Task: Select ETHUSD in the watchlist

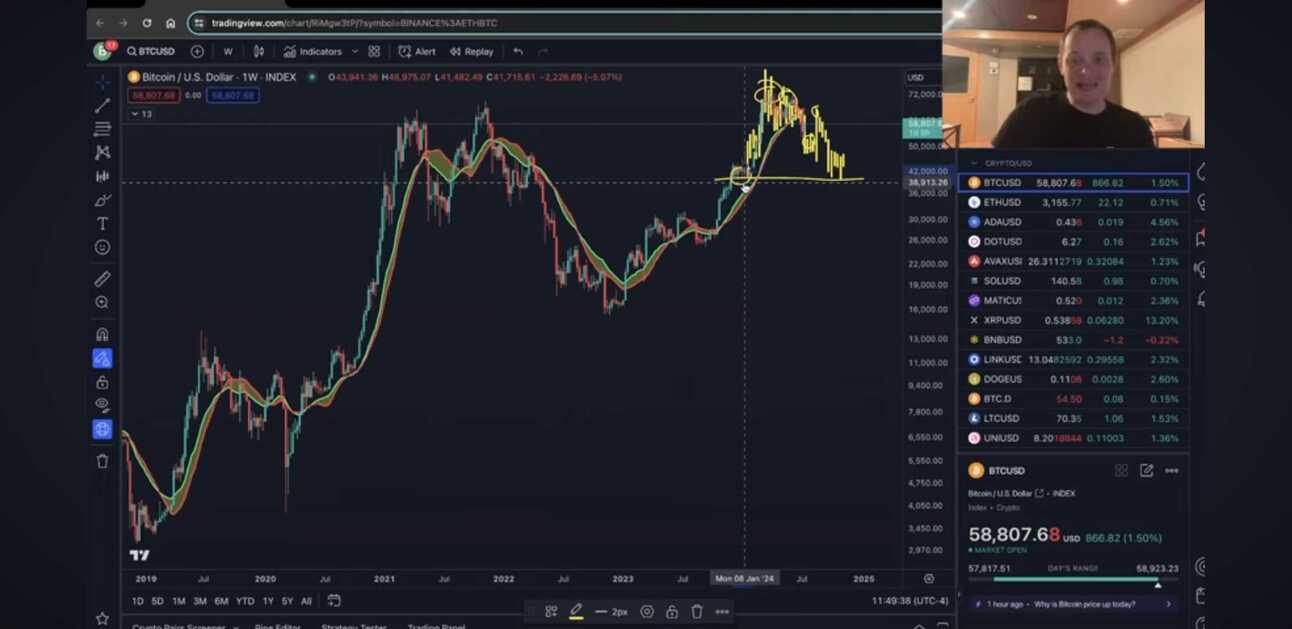Action: tap(1073, 202)
